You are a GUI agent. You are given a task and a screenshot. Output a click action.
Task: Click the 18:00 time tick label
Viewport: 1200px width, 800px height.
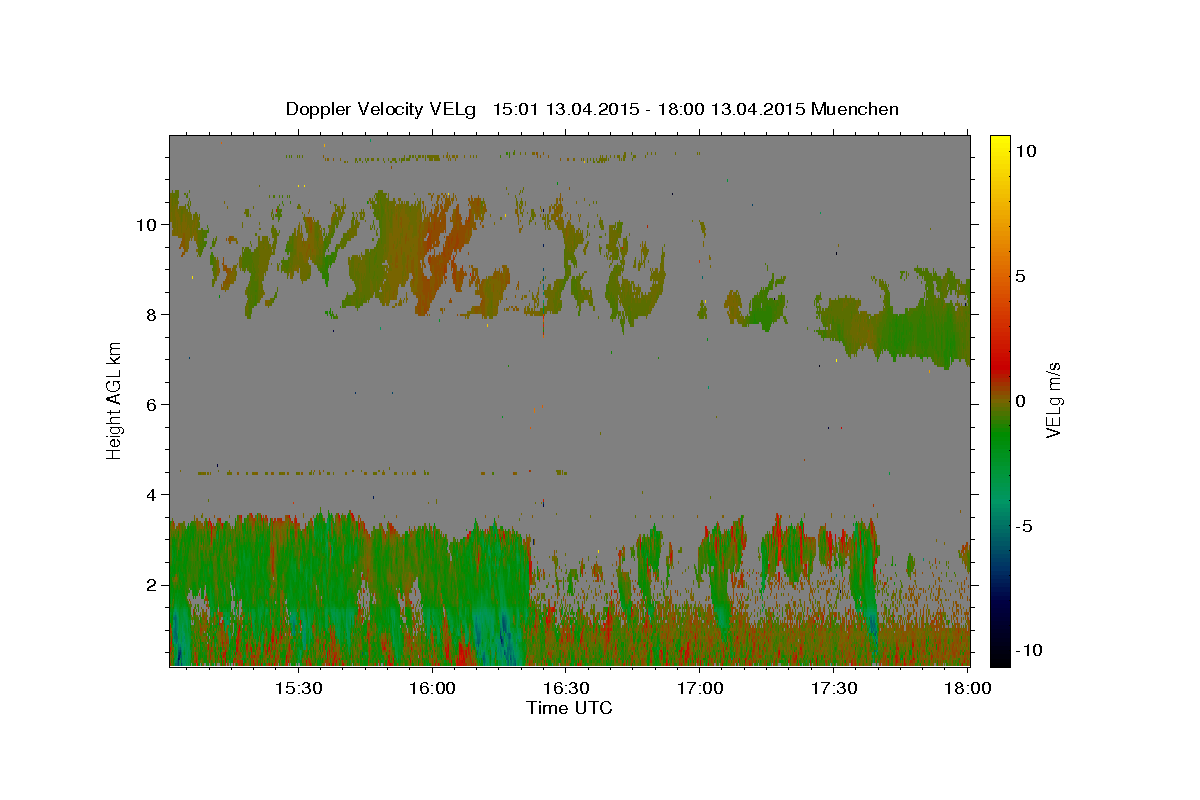(967, 688)
